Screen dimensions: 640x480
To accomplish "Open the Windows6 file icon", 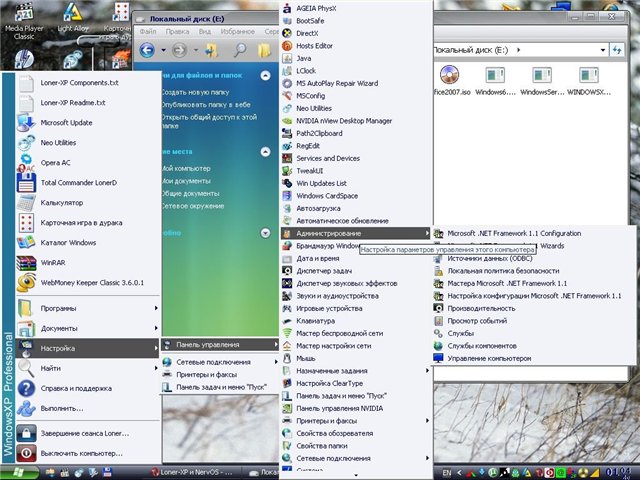I will (495, 81).
